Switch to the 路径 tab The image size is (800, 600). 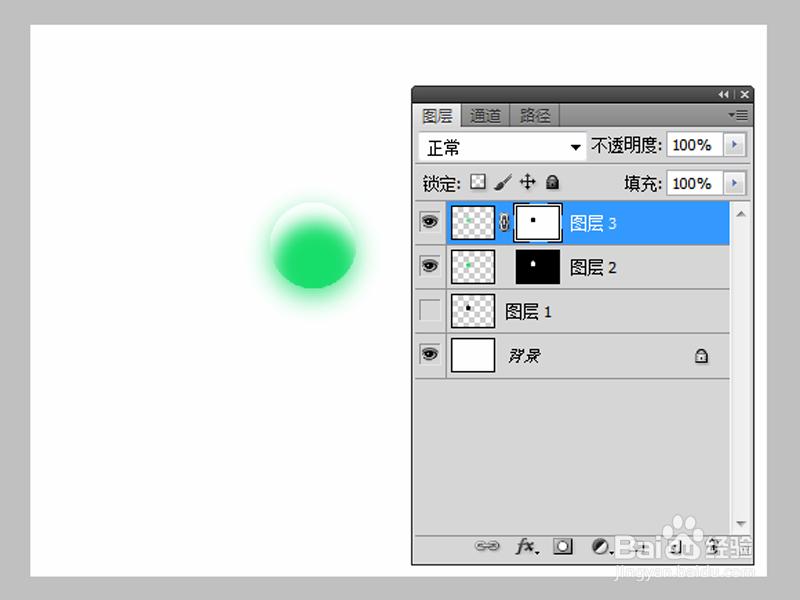pos(535,116)
